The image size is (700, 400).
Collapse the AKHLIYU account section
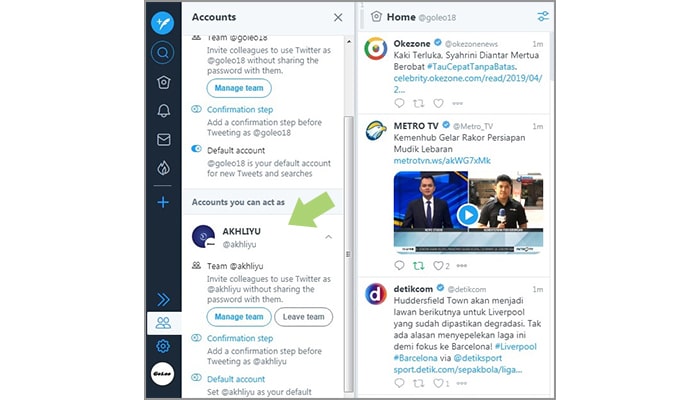tap(329, 237)
